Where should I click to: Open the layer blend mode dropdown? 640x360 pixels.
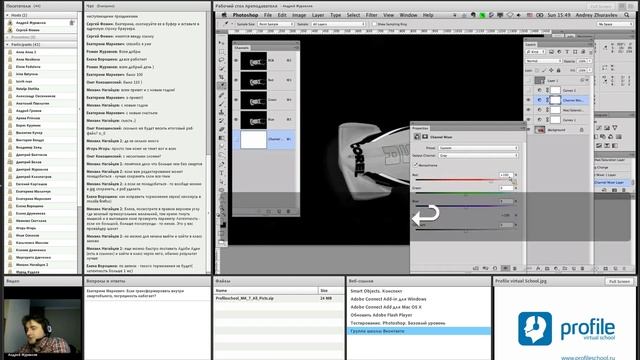(x=543, y=61)
